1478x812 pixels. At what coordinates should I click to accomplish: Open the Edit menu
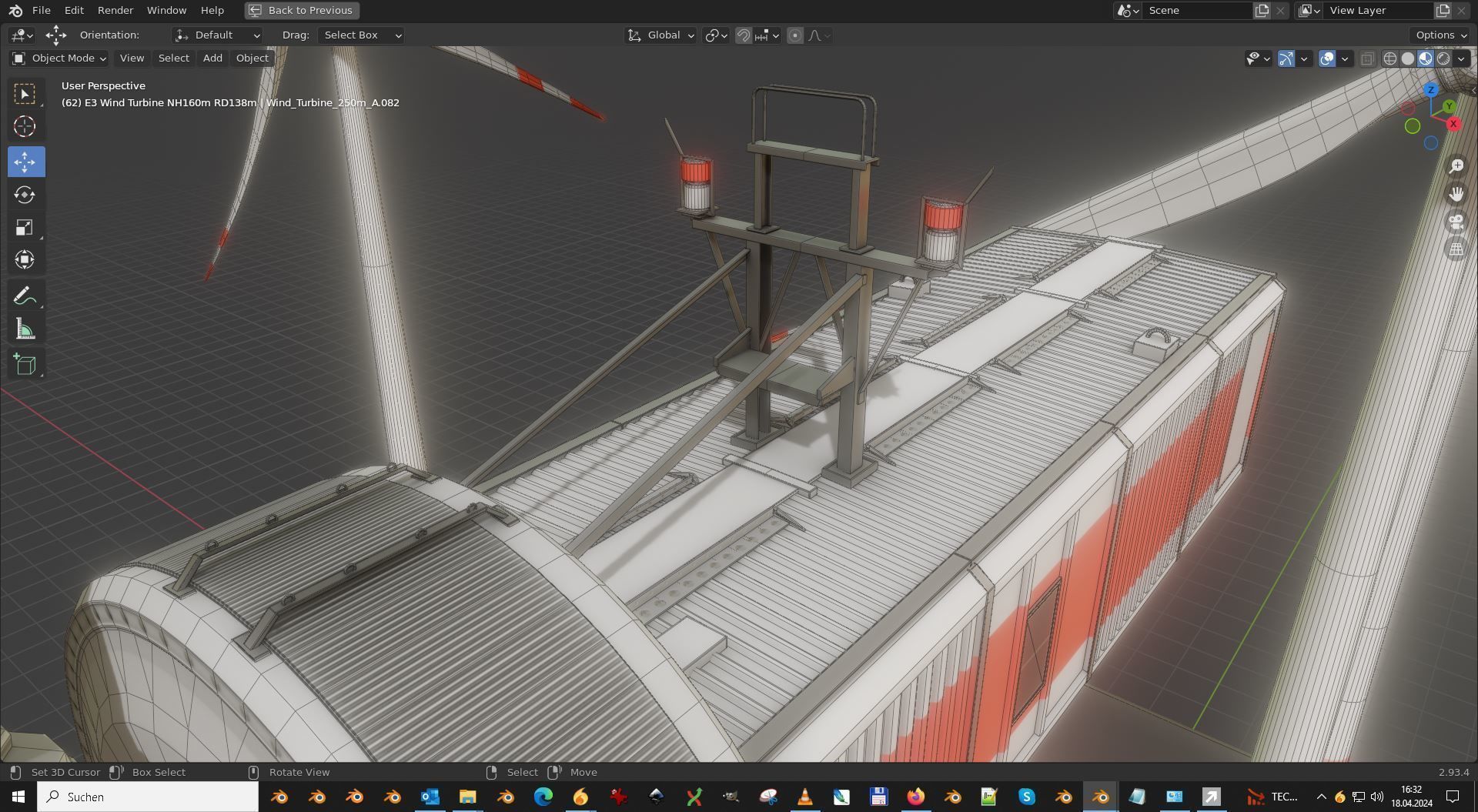pos(74,10)
